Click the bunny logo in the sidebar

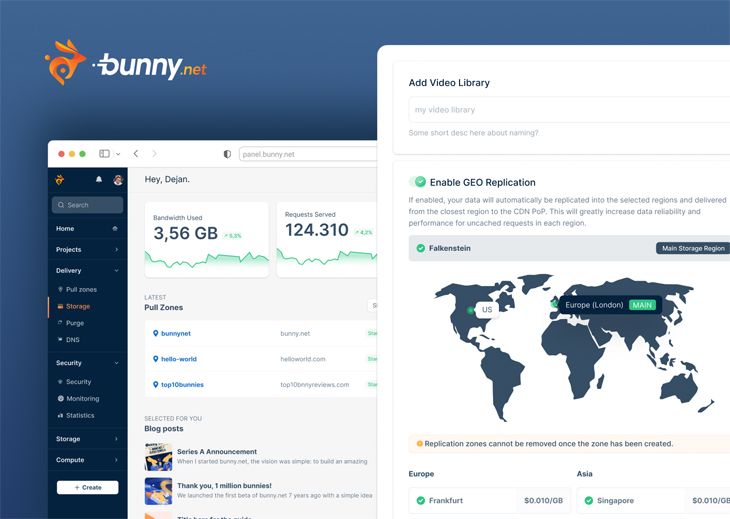point(60,180)
